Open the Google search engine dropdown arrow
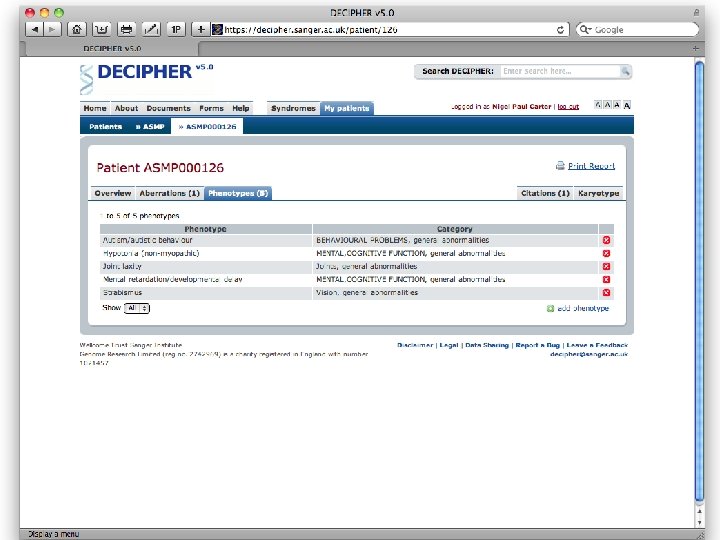The height and width of the screenshot is (540, 720). tap(589, 30)
